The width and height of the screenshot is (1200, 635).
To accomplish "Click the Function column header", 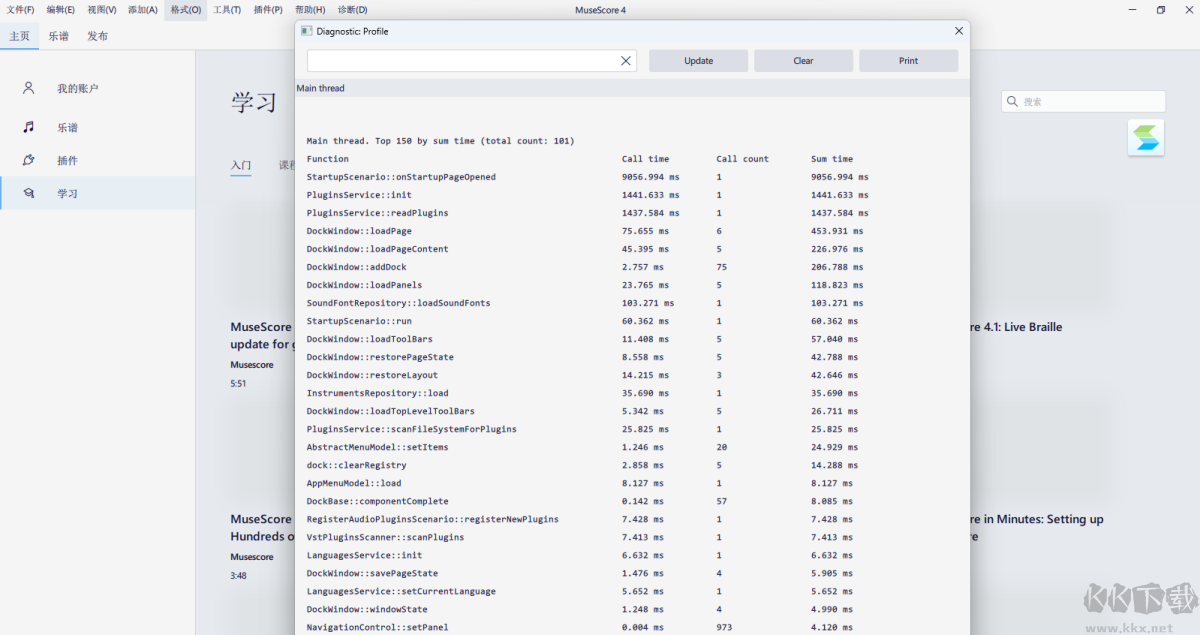I will (x=328, y=159).
